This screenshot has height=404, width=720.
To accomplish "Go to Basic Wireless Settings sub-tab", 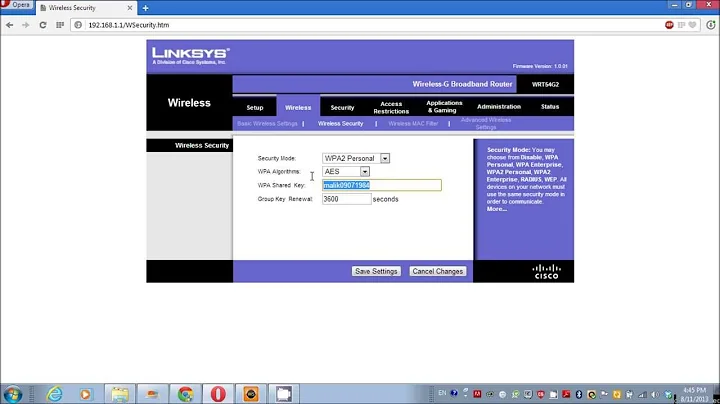I will pyautogui.click(x=267, y=123).
